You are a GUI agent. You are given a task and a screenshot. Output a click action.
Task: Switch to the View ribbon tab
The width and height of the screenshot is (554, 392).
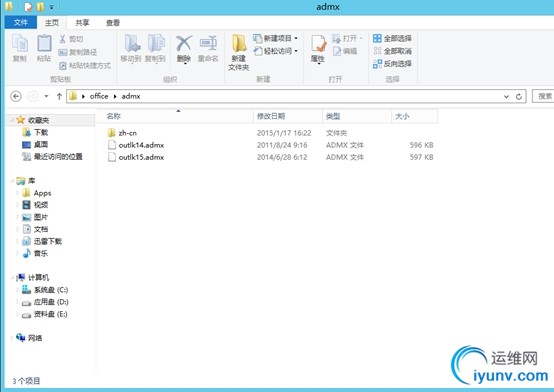(113, 23)
